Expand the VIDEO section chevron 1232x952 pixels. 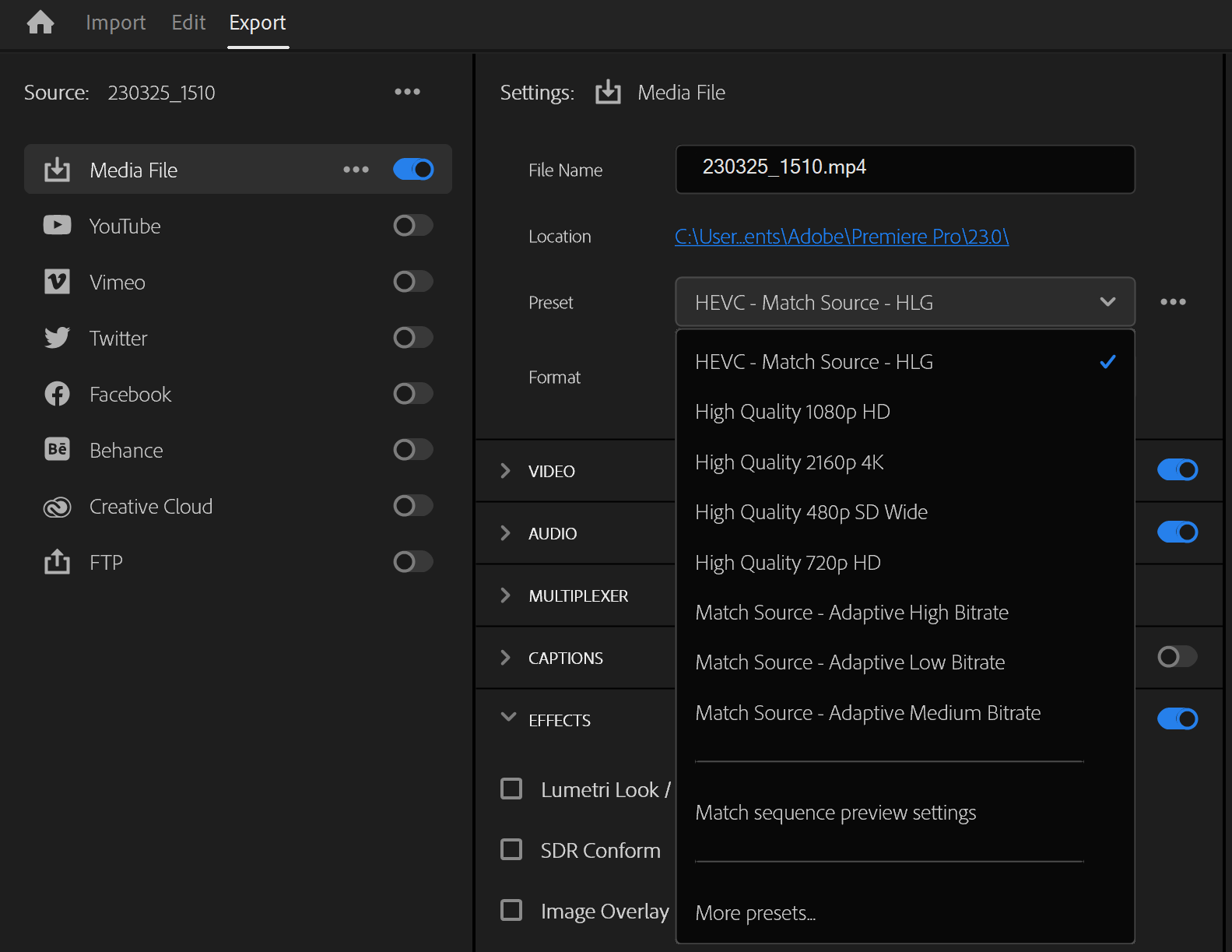point(506,471)
